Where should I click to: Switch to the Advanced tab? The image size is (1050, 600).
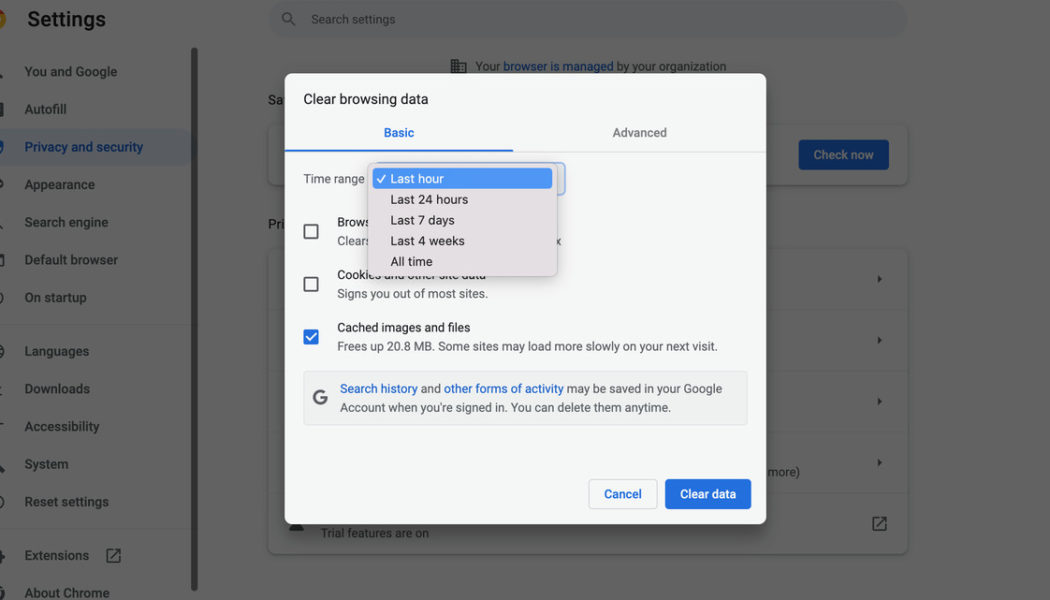(639, 132)
